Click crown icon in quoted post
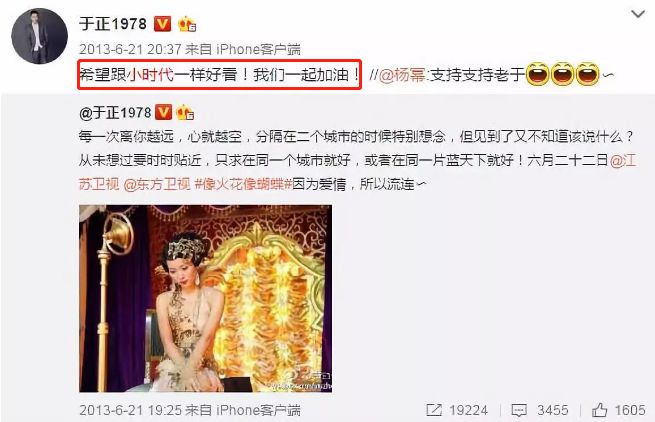Viewport: 655px width, 422px height. 185,113
